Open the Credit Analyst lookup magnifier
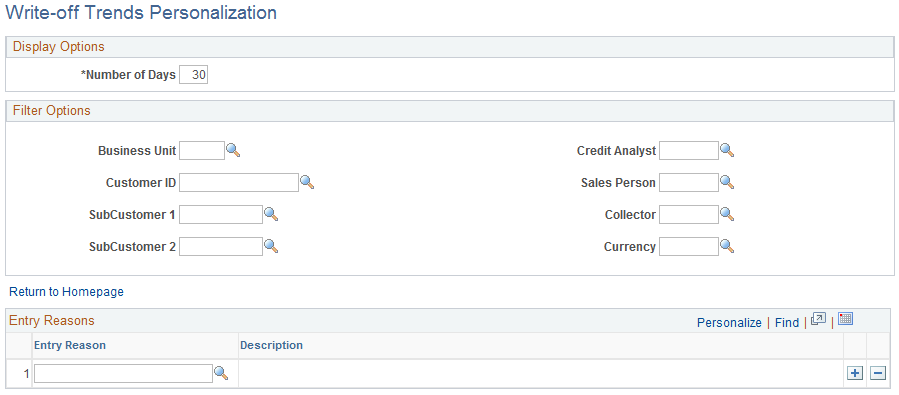The image size is (899, 395). tap(727, 150)
